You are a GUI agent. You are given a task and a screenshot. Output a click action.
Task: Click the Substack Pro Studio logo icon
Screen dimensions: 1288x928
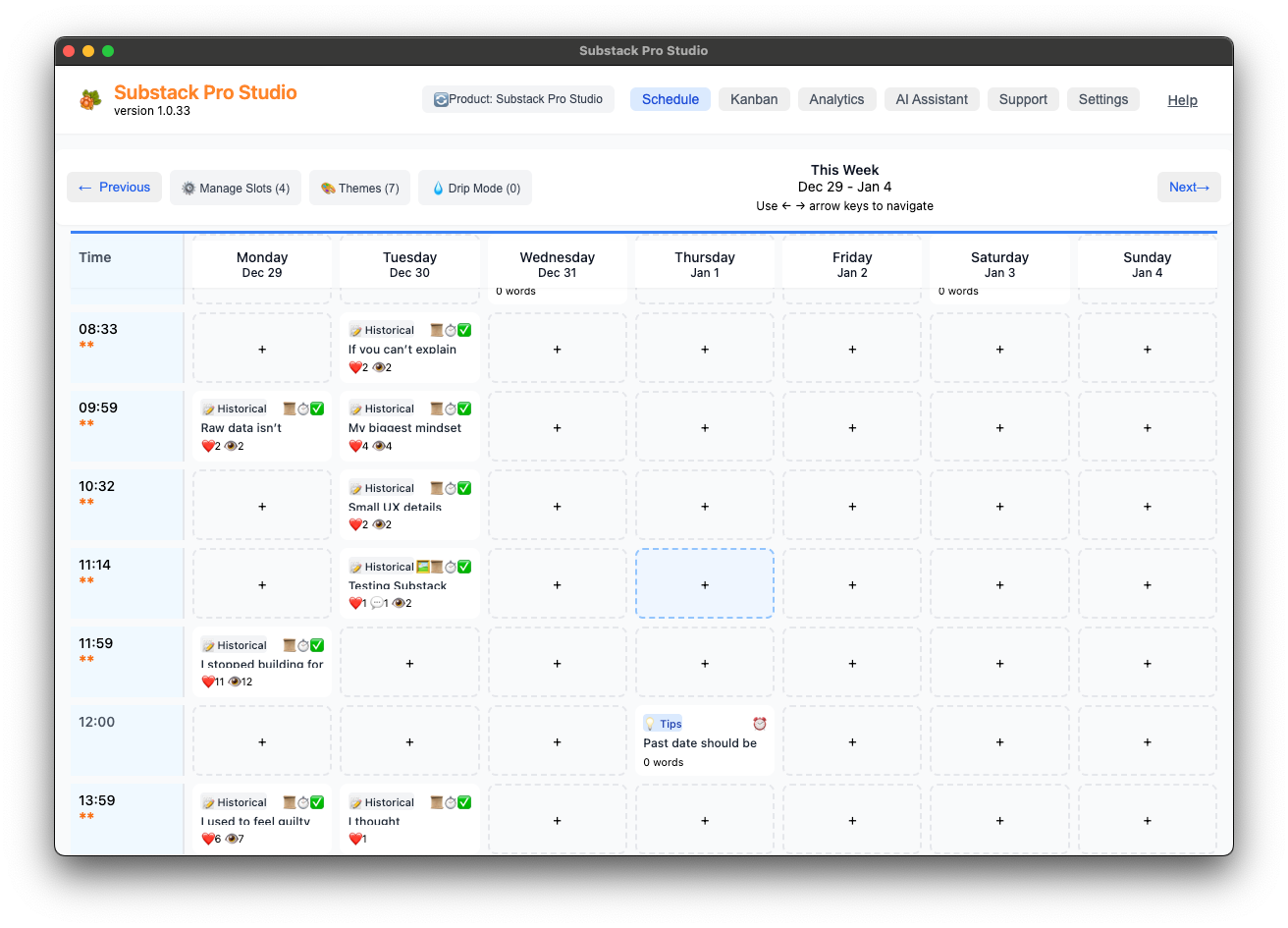coord(90,99)
